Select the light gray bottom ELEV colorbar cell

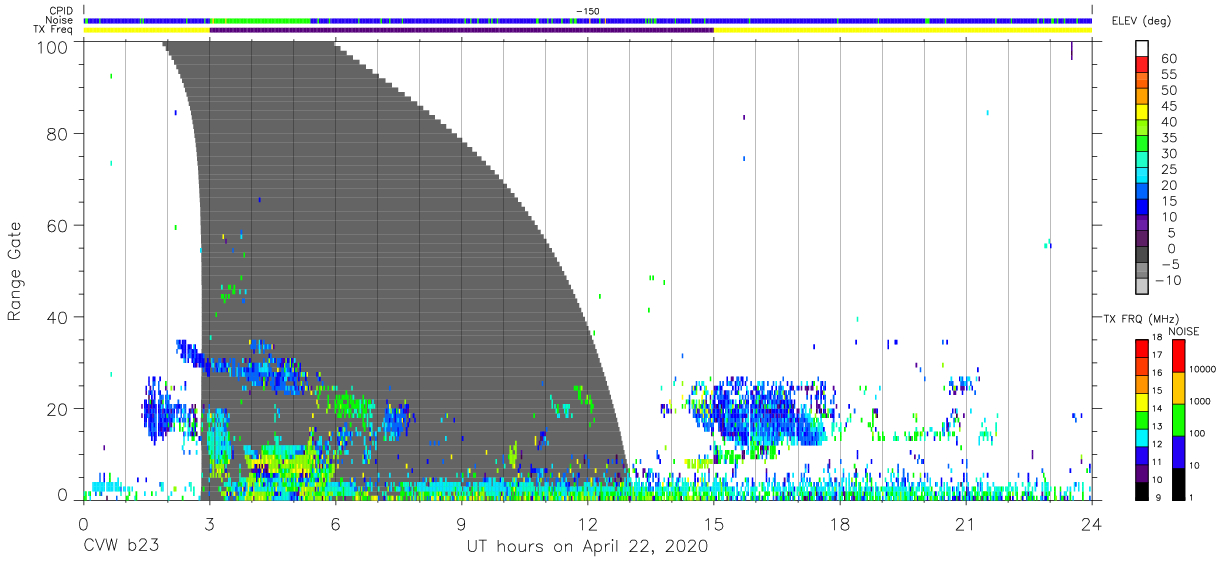point(1142,287)
